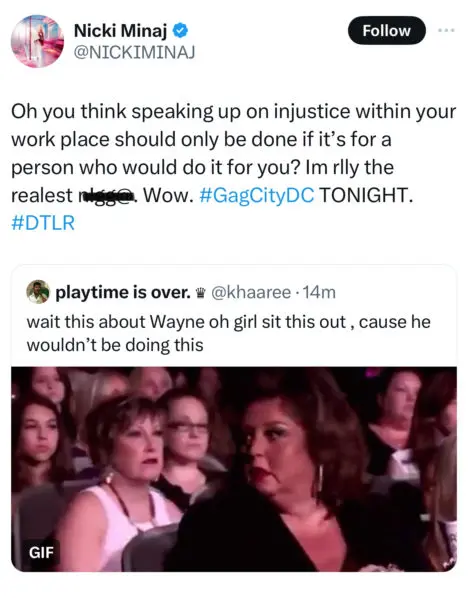Open the Nicki Minaj display name
This screenshot has width=468, height=600.
[x=121, y=31]
